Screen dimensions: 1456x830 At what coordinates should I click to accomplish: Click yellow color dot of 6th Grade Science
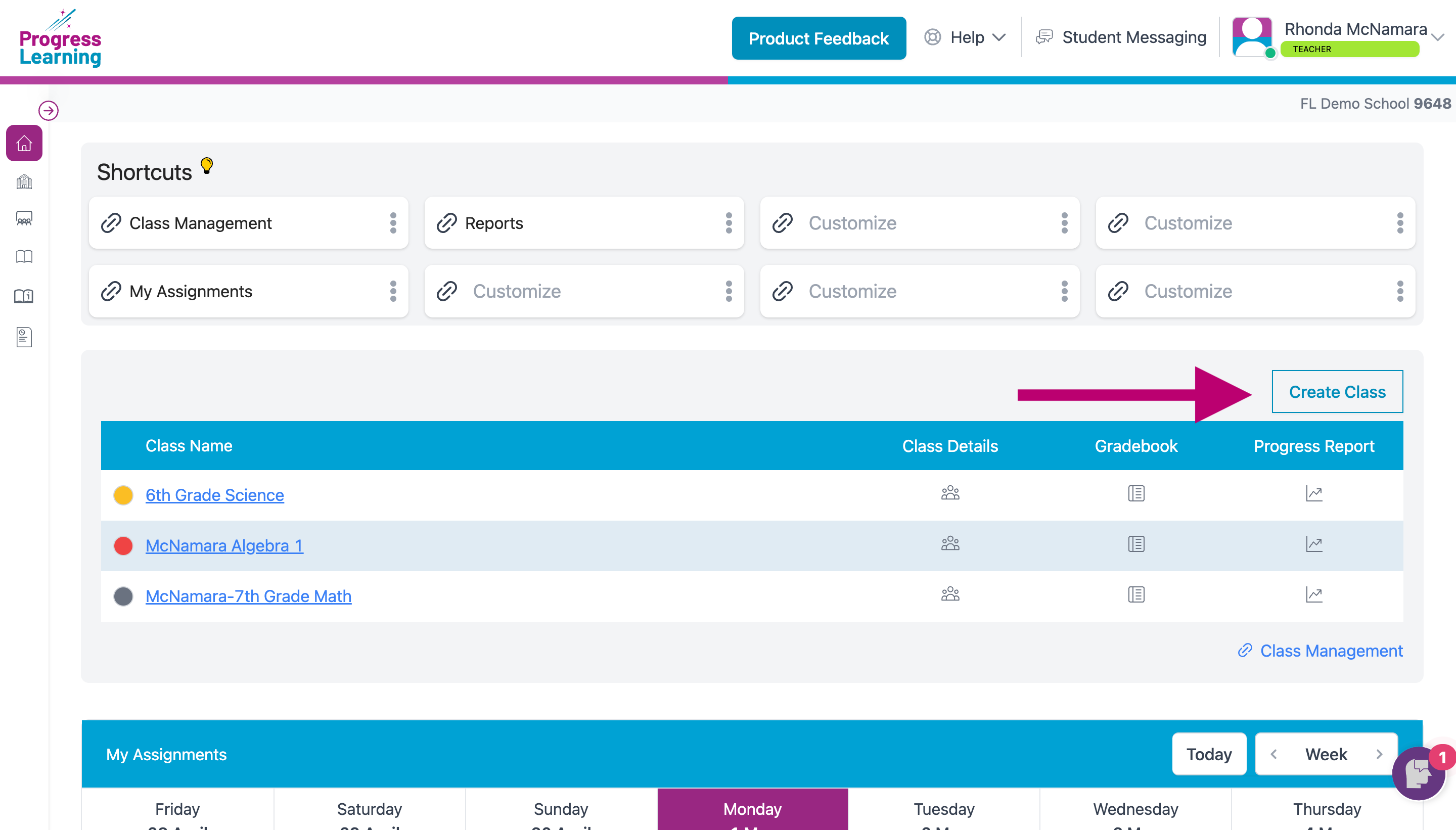(x=123, y=495)
